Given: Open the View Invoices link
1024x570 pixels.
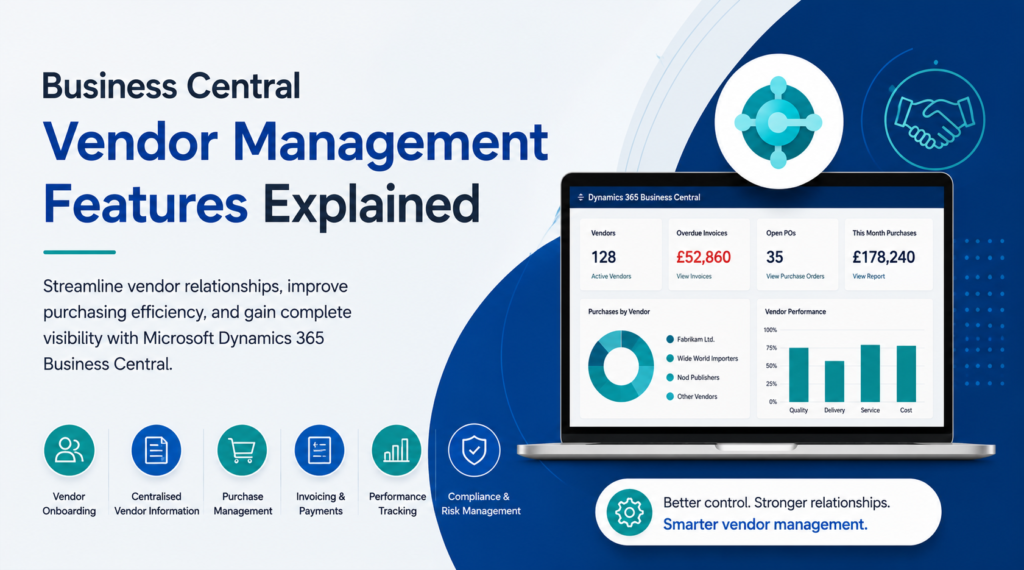Looking at the screenshot, I should click(x=694, y=276).
